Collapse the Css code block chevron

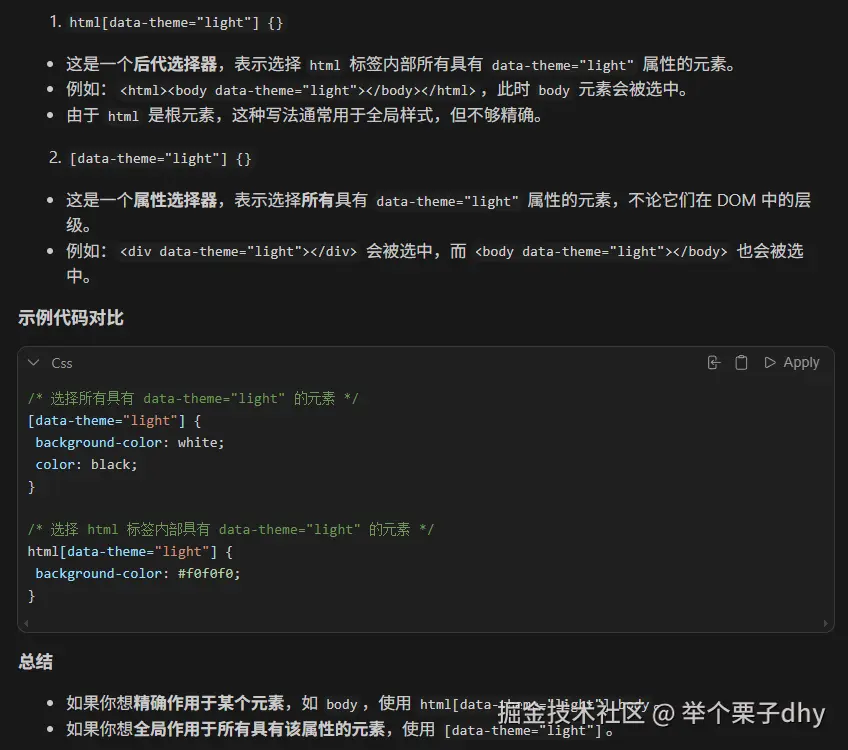34,363
